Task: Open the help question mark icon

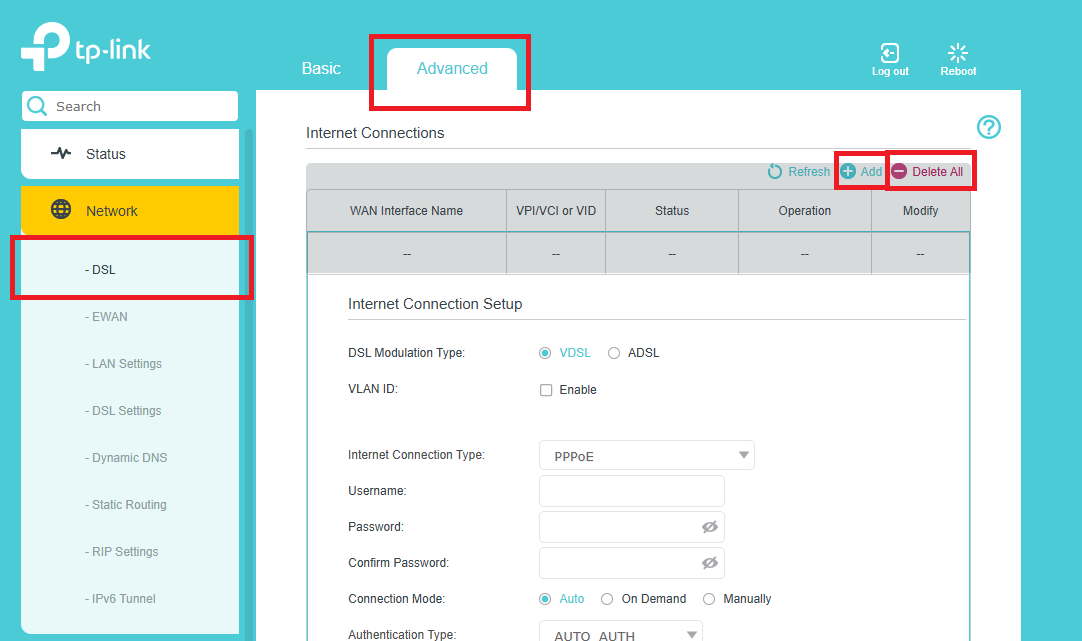Action: pyautogui.click(x=988, y=127)
